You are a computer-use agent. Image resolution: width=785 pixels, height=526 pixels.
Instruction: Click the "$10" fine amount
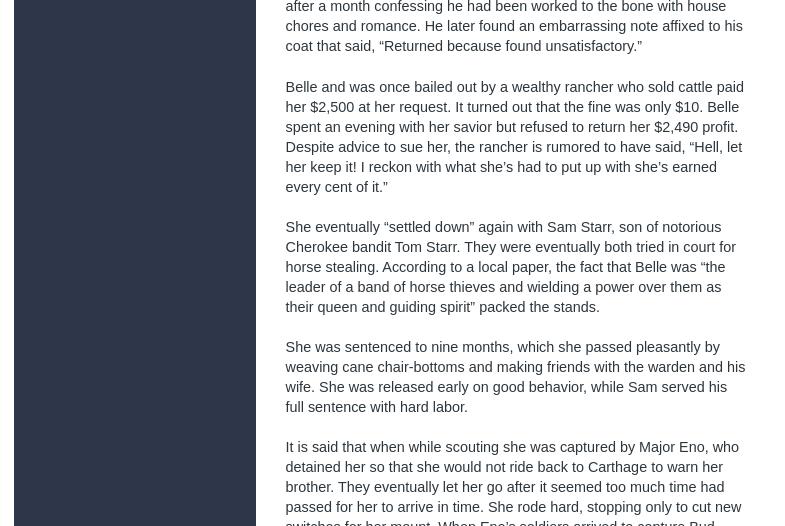[x=687, y=107]
